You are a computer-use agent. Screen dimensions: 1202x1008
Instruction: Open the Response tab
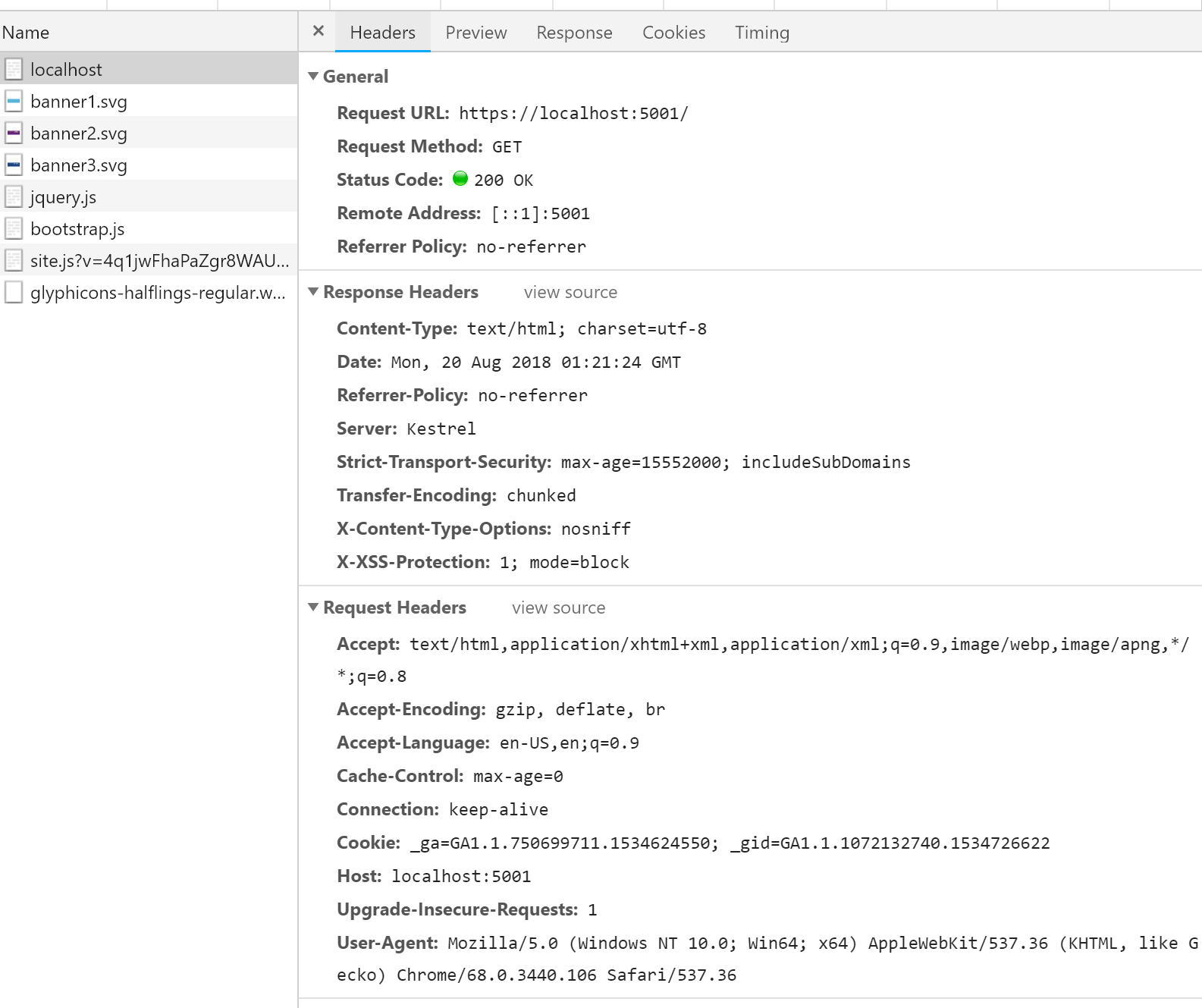coord(574,33)
